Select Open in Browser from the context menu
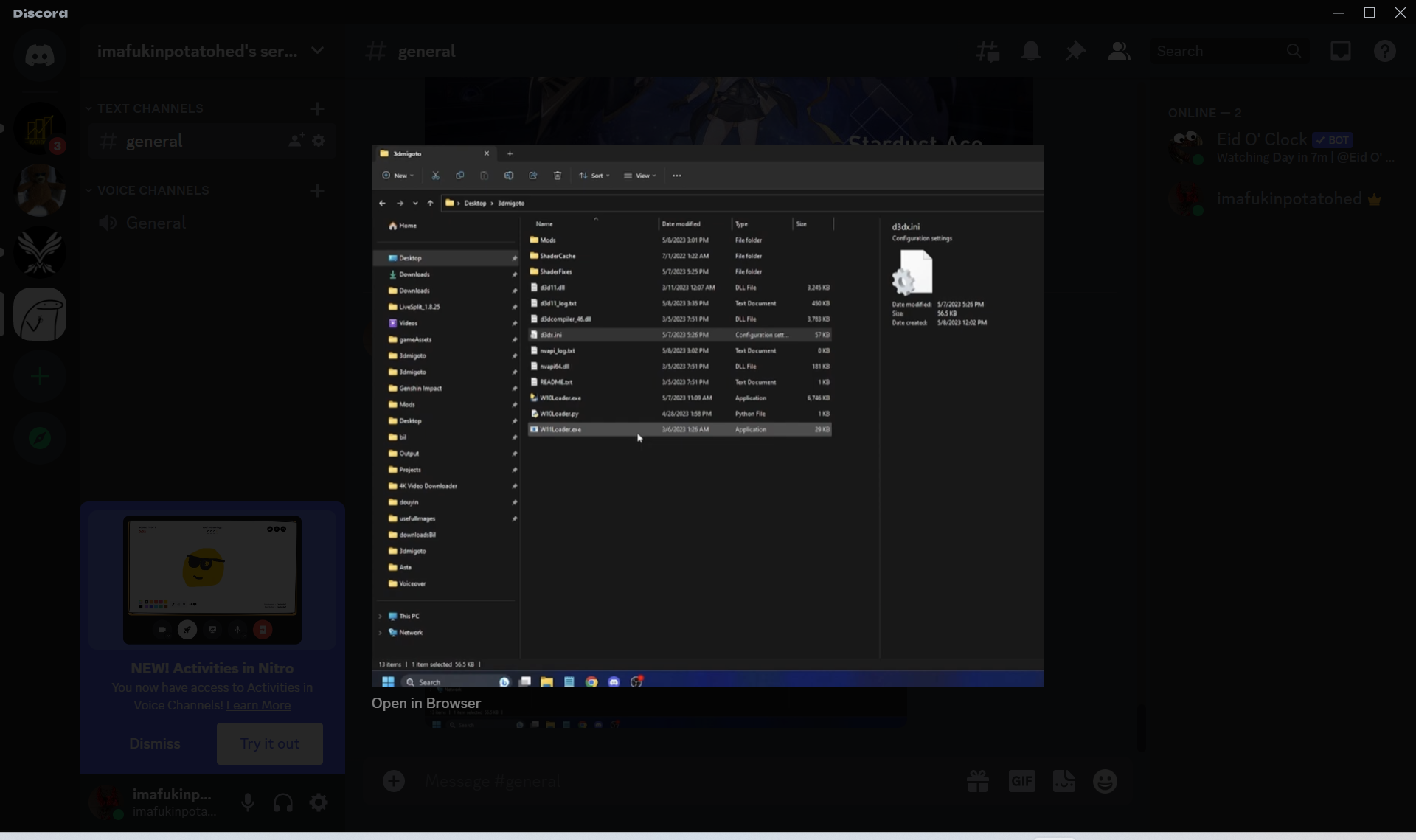This screenshot has height=840, width=1416. [426, 704]
